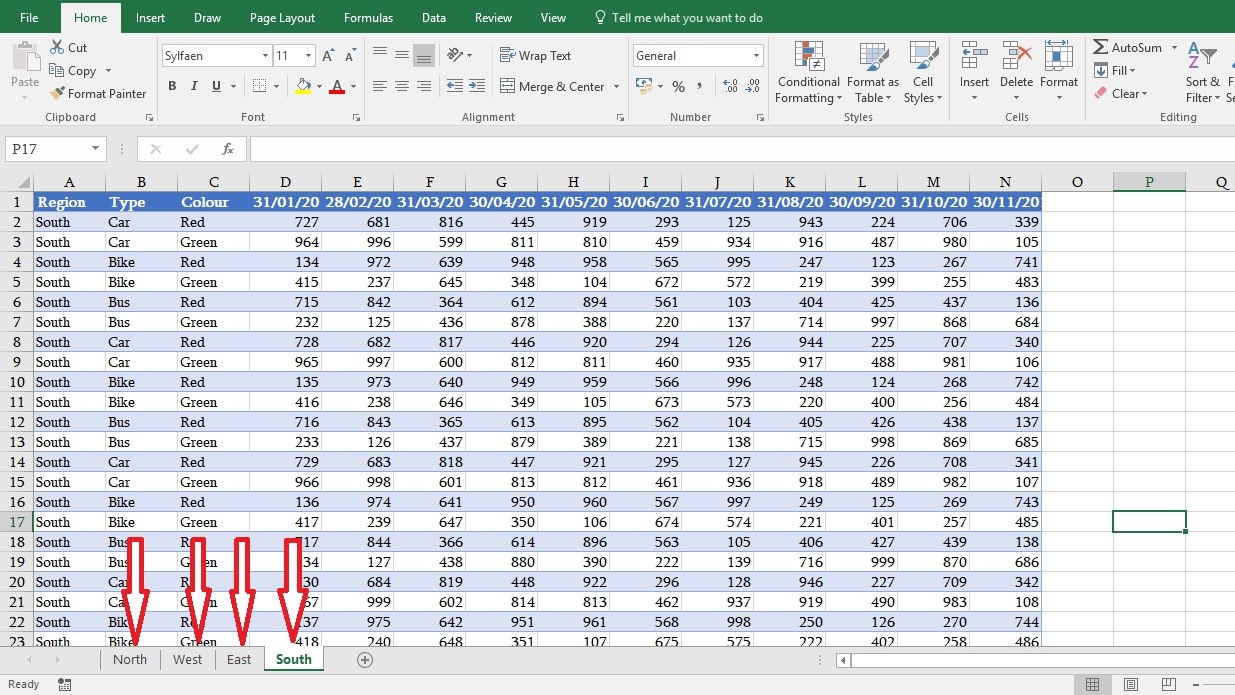Open the File menu
The image size is (1235, 695).
pos(29,18)
